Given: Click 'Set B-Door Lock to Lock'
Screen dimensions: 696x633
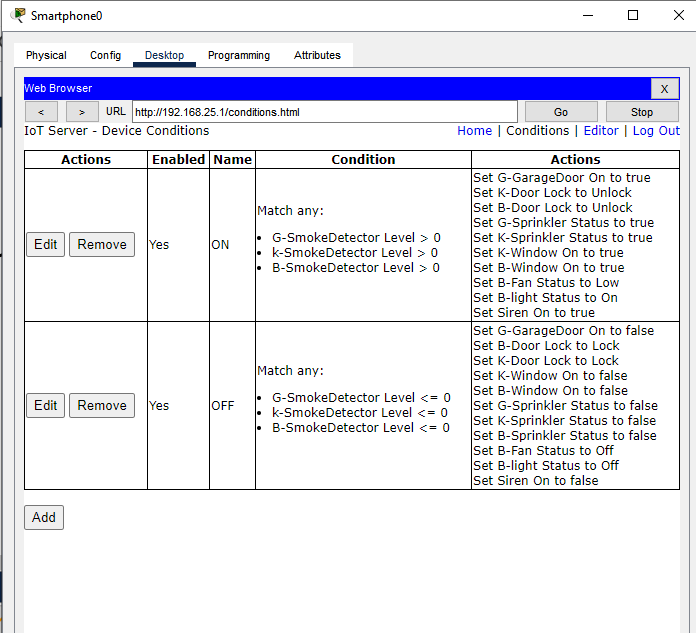Looking at the screenshot, I should pos(546,346).
